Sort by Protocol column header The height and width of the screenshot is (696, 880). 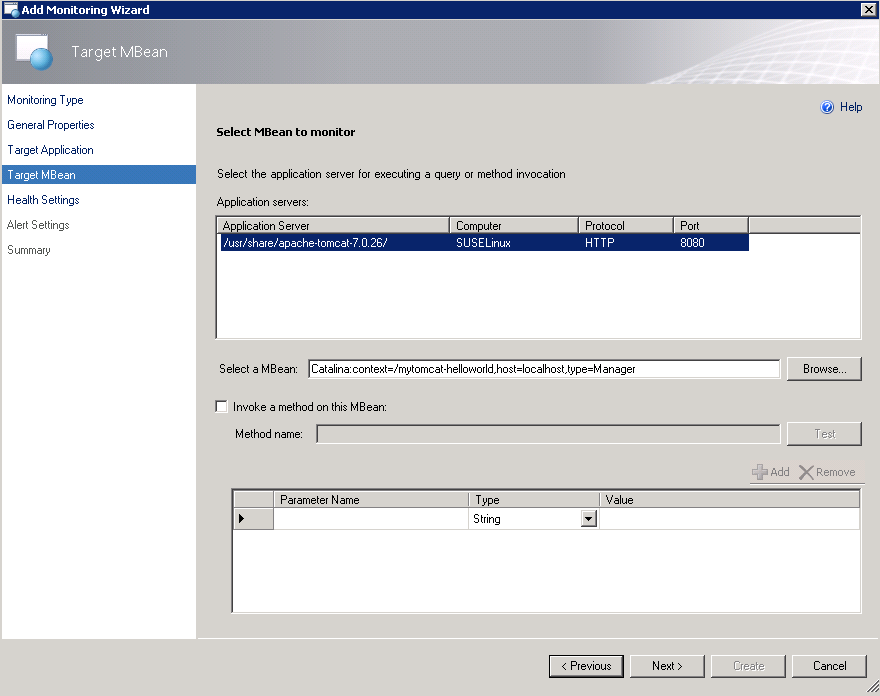click(x=626, y=226)
